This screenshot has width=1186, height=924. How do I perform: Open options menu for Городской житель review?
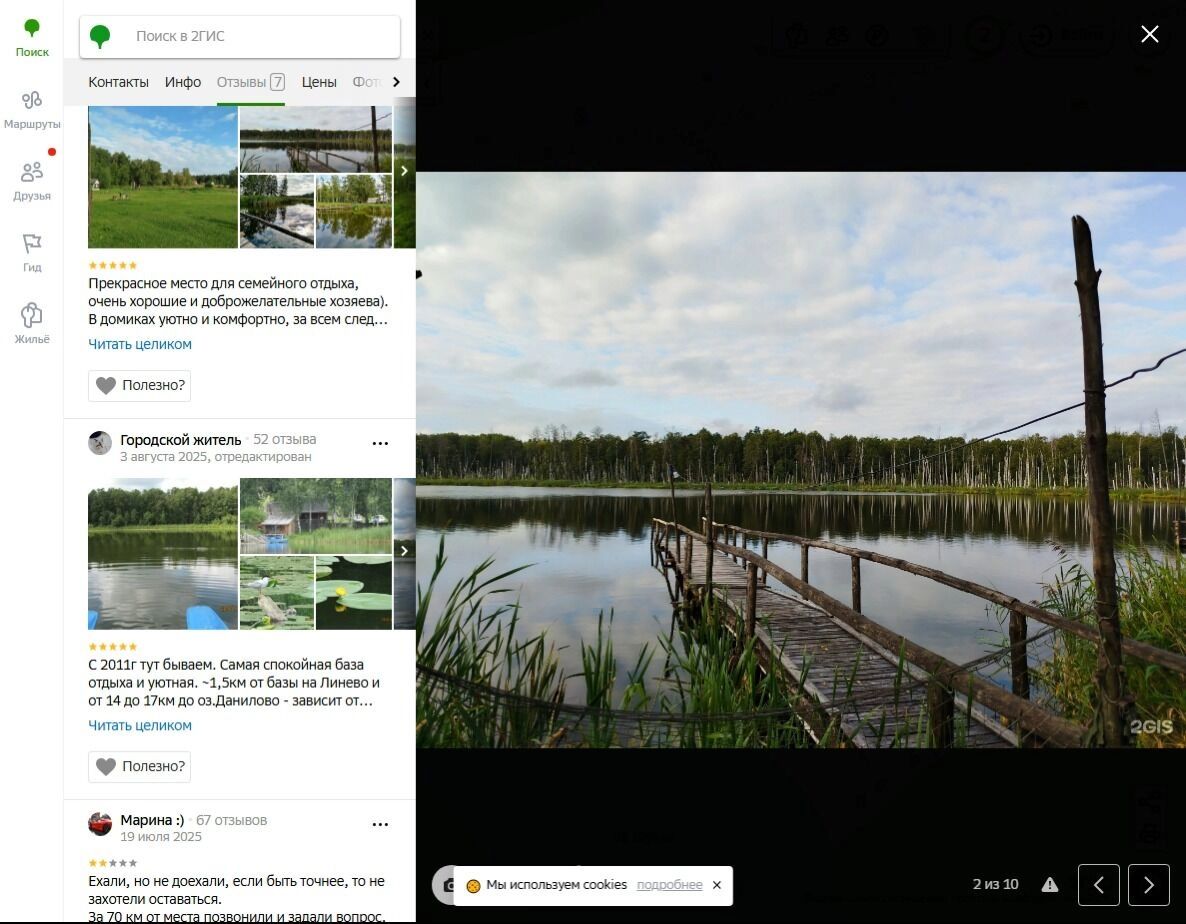pos(380,443)
